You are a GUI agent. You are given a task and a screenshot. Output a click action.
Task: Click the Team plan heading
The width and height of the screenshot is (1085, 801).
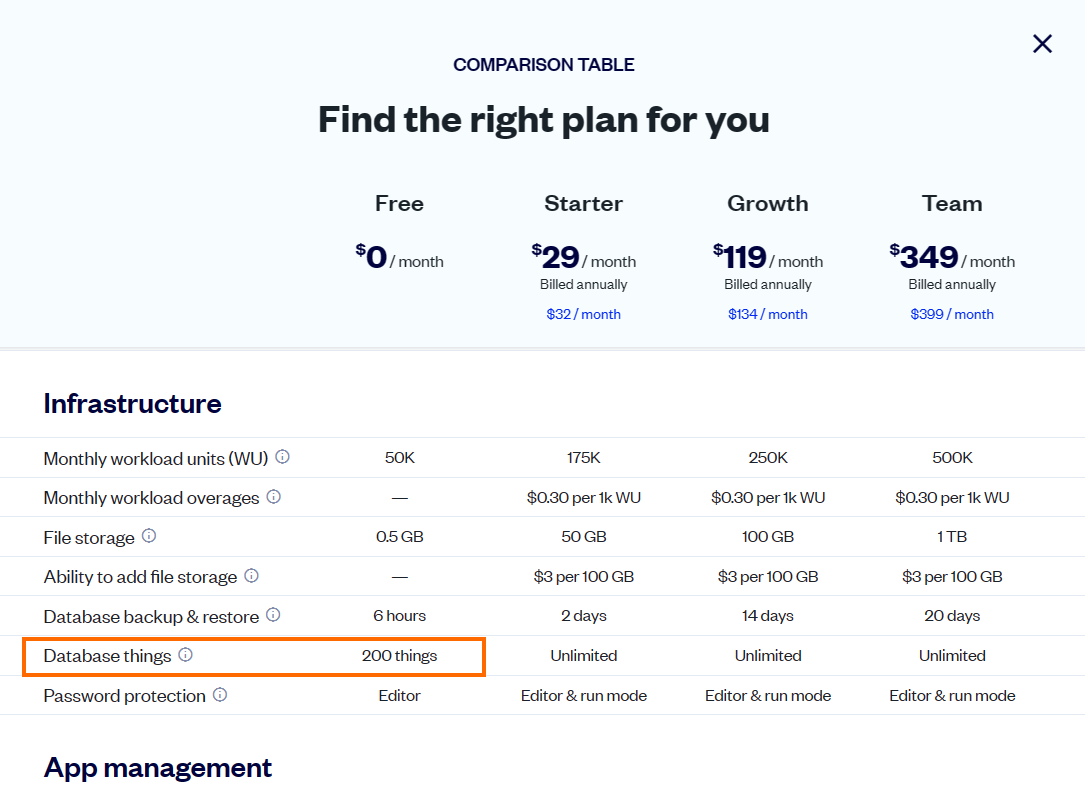[x=951, y=203]
